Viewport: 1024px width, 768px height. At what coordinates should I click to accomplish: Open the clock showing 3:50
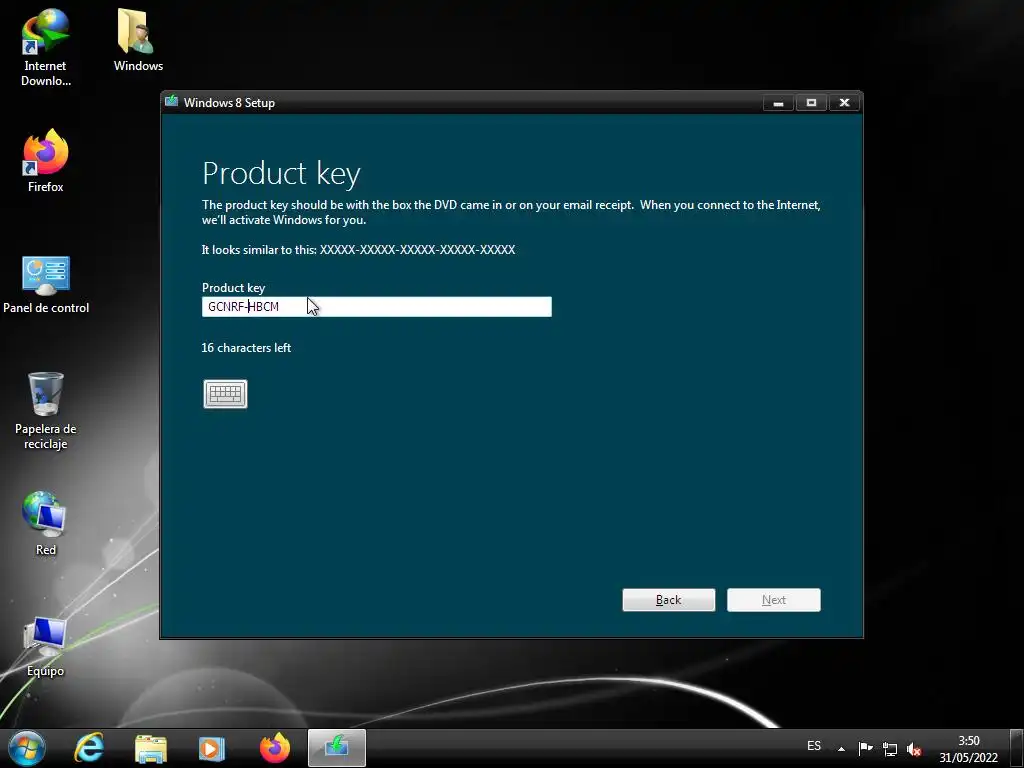pos(968,748)
